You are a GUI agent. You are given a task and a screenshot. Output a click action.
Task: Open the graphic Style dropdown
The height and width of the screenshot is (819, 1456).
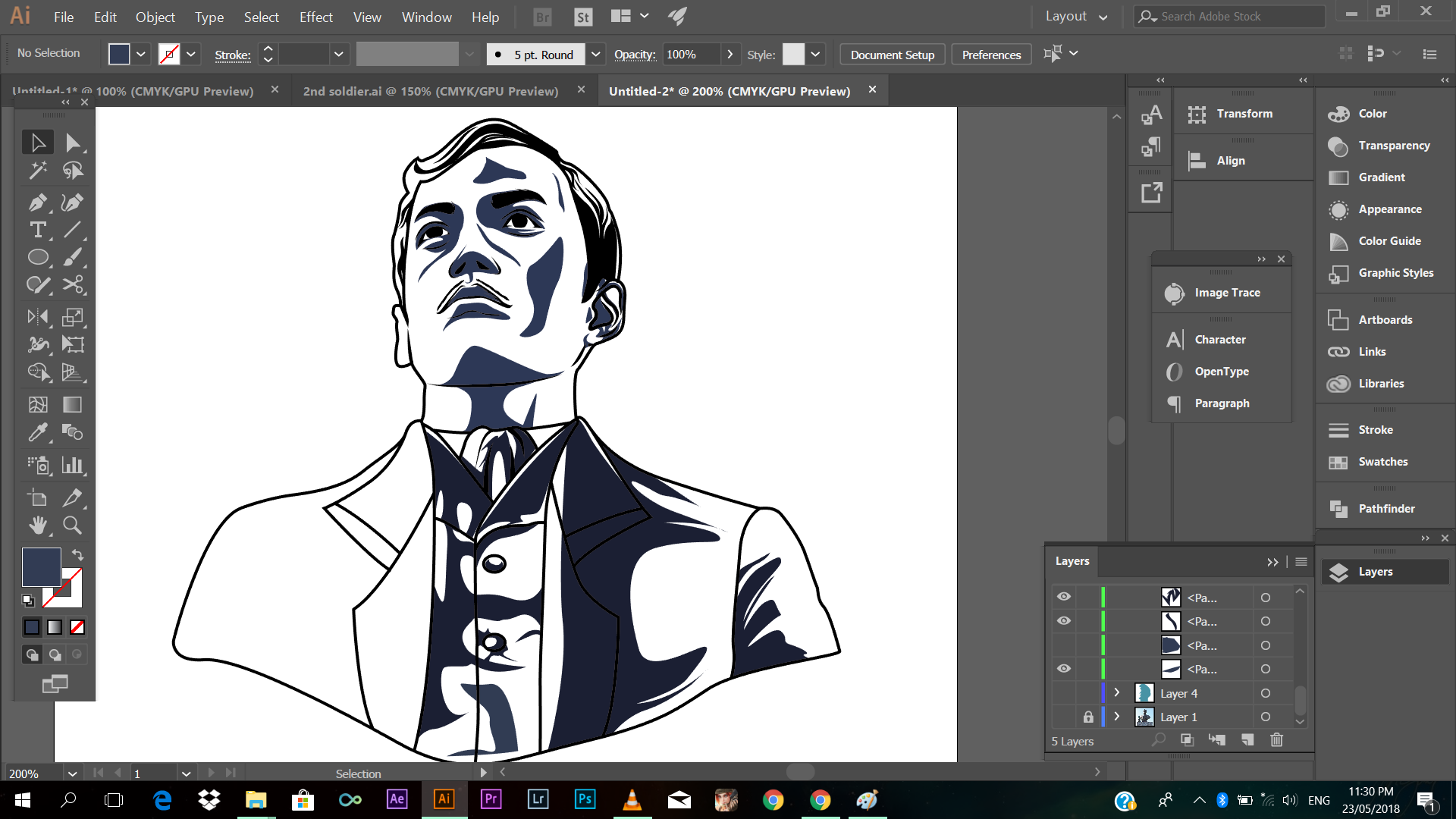pos(815,54)
